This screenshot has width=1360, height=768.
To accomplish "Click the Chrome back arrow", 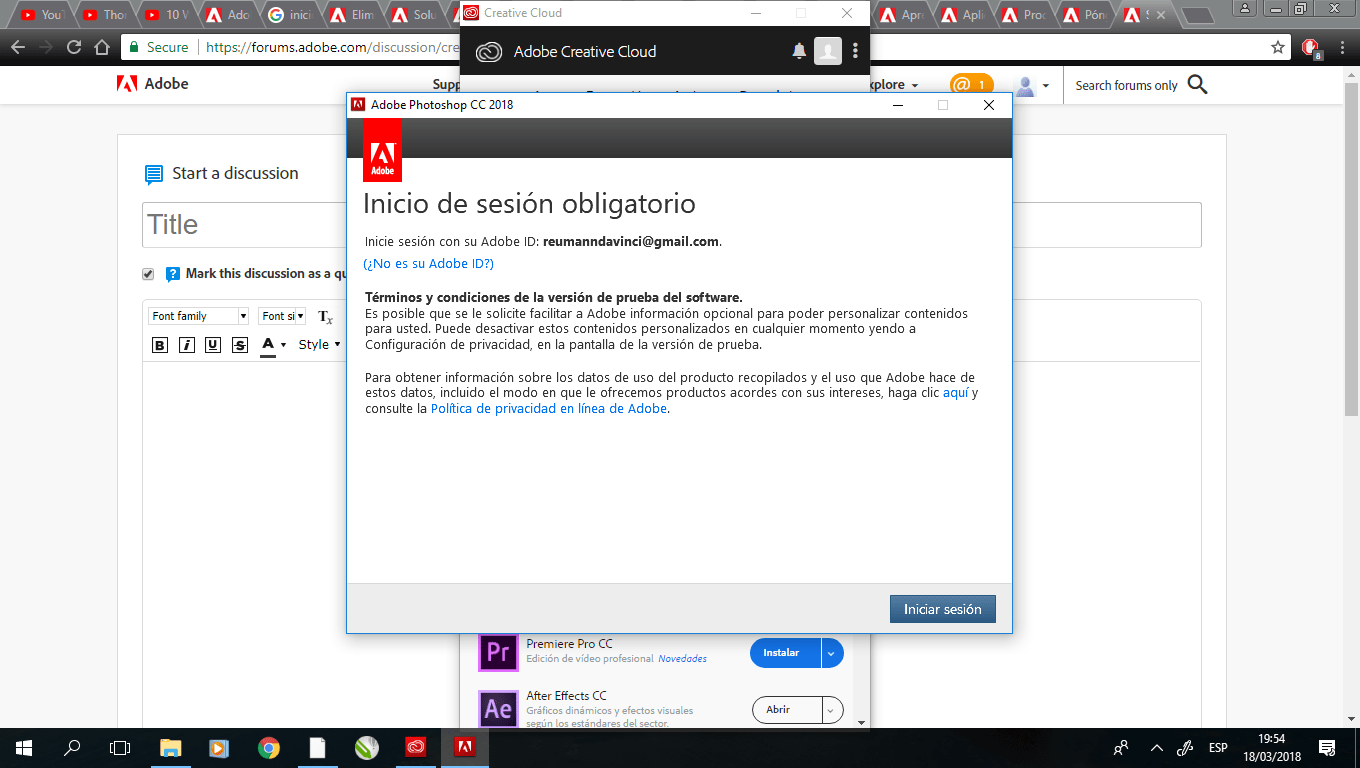I will click(x=18, y=47).
